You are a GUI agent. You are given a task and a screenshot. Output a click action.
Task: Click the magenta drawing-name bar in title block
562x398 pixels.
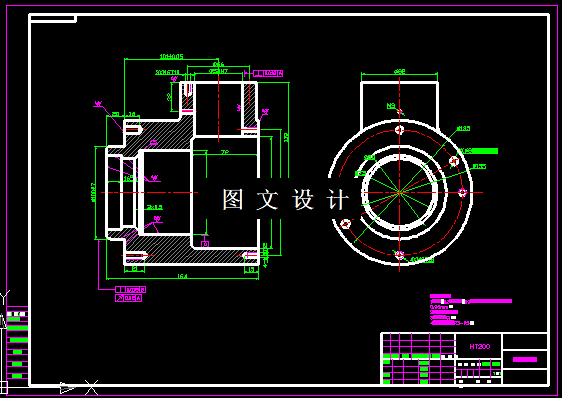[525, 359]
